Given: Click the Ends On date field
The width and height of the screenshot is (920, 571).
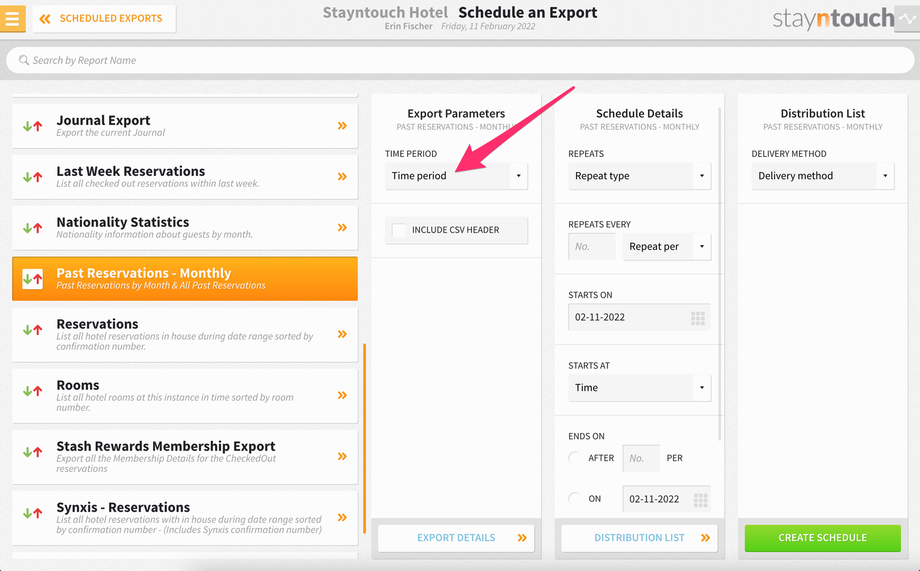Looking at the screenshot, I should pos(667,499).
